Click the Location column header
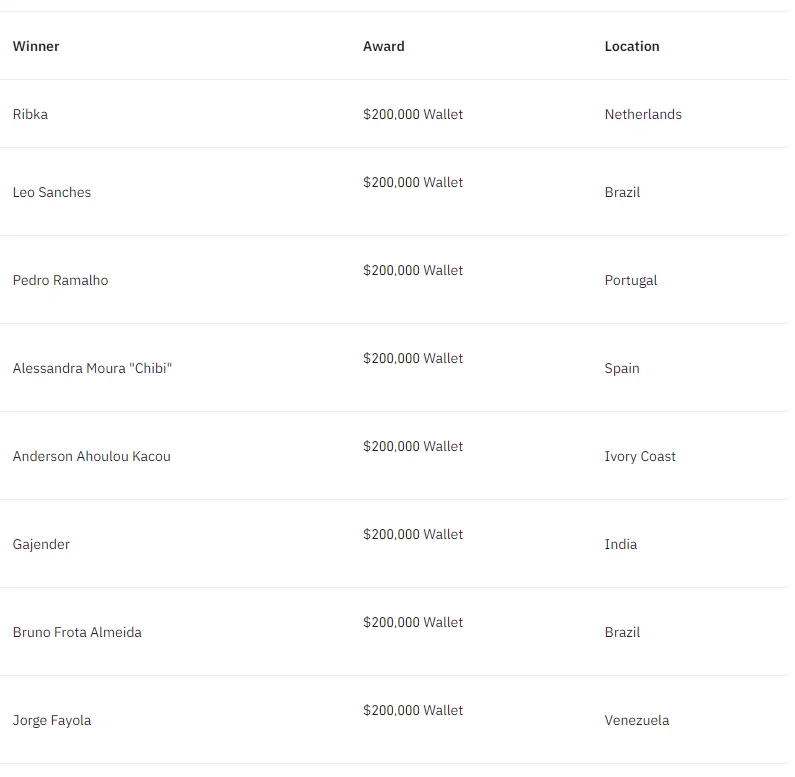Viewport: 795px width, 777px height. pyautogui.click(x=632, y=46)
